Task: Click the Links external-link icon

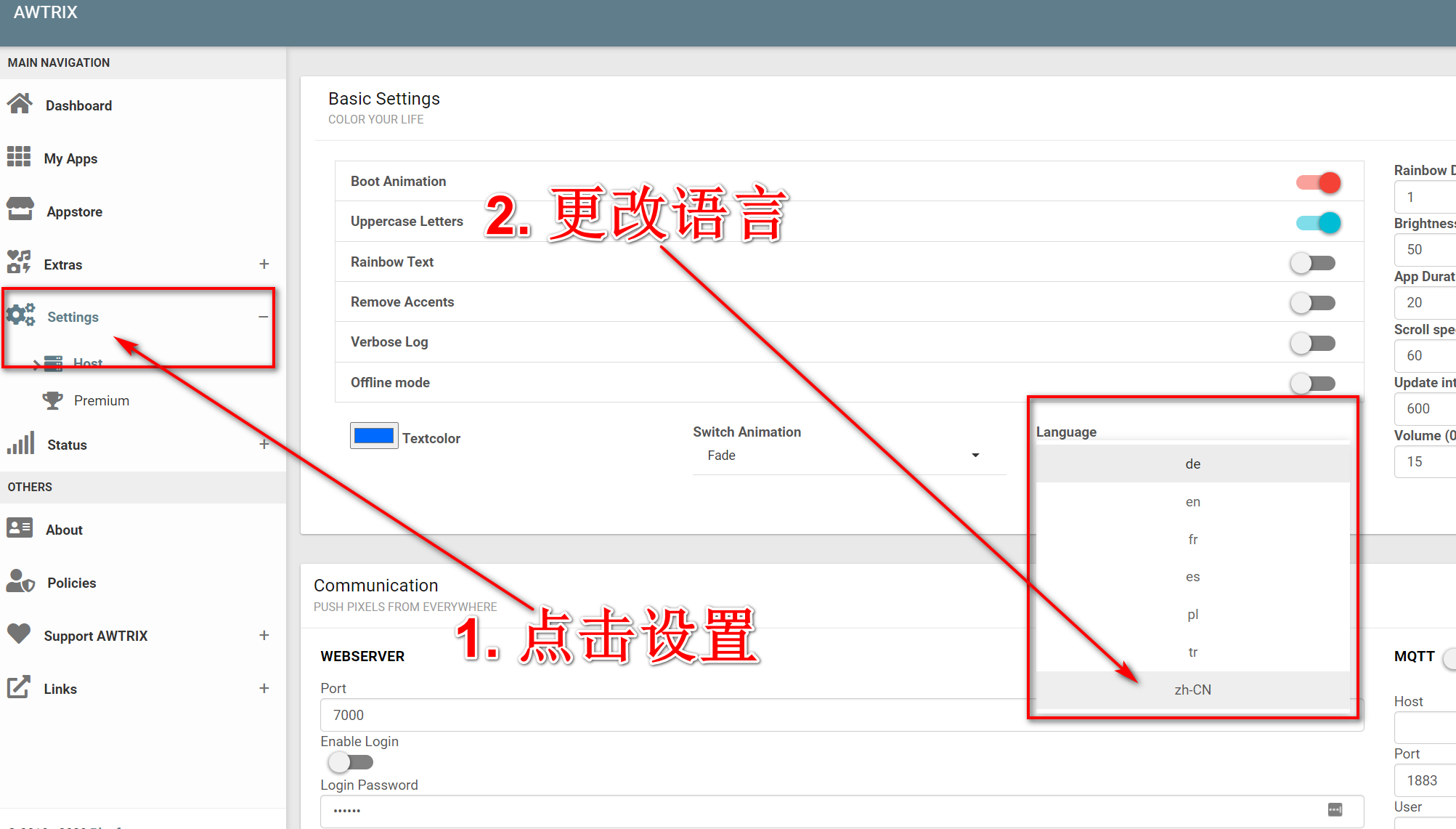Action: pyautogui.click(x=19, y=687)
